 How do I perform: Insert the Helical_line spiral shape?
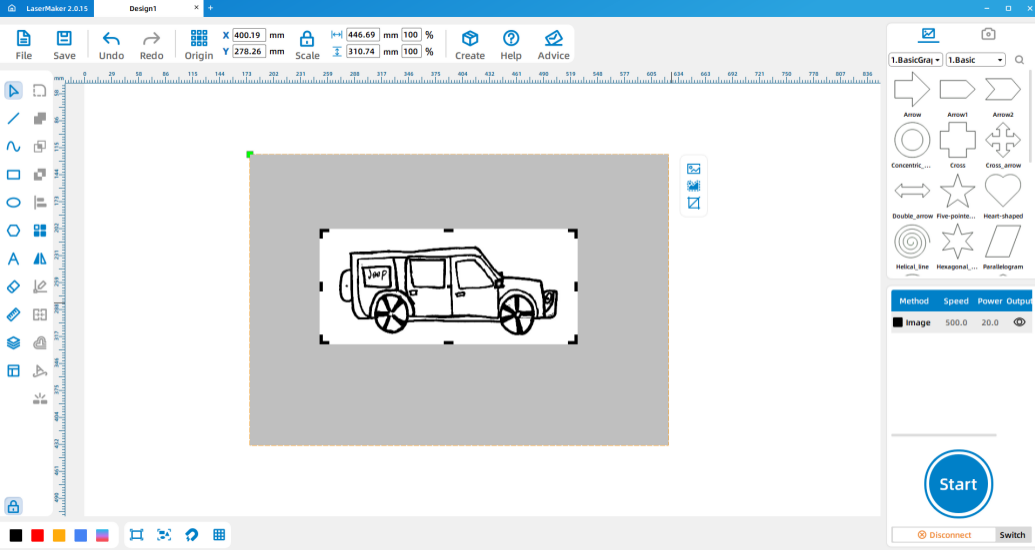click(x=912, y=247)
